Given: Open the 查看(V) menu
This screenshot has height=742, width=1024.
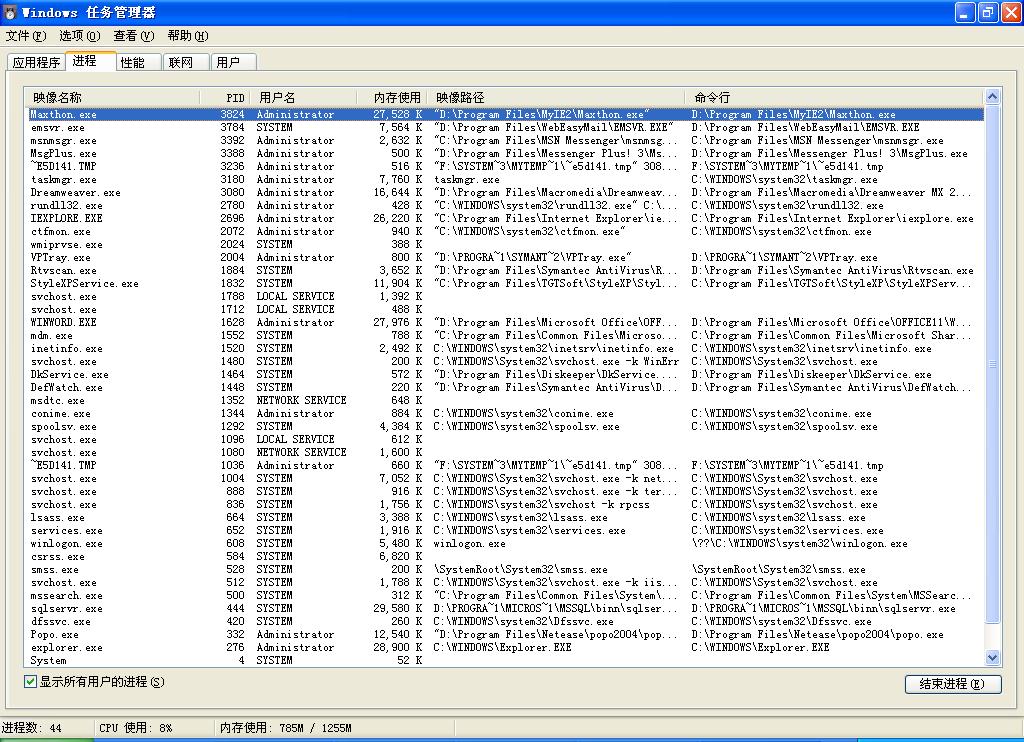Looking at the screenshot, I should [134, 36].
